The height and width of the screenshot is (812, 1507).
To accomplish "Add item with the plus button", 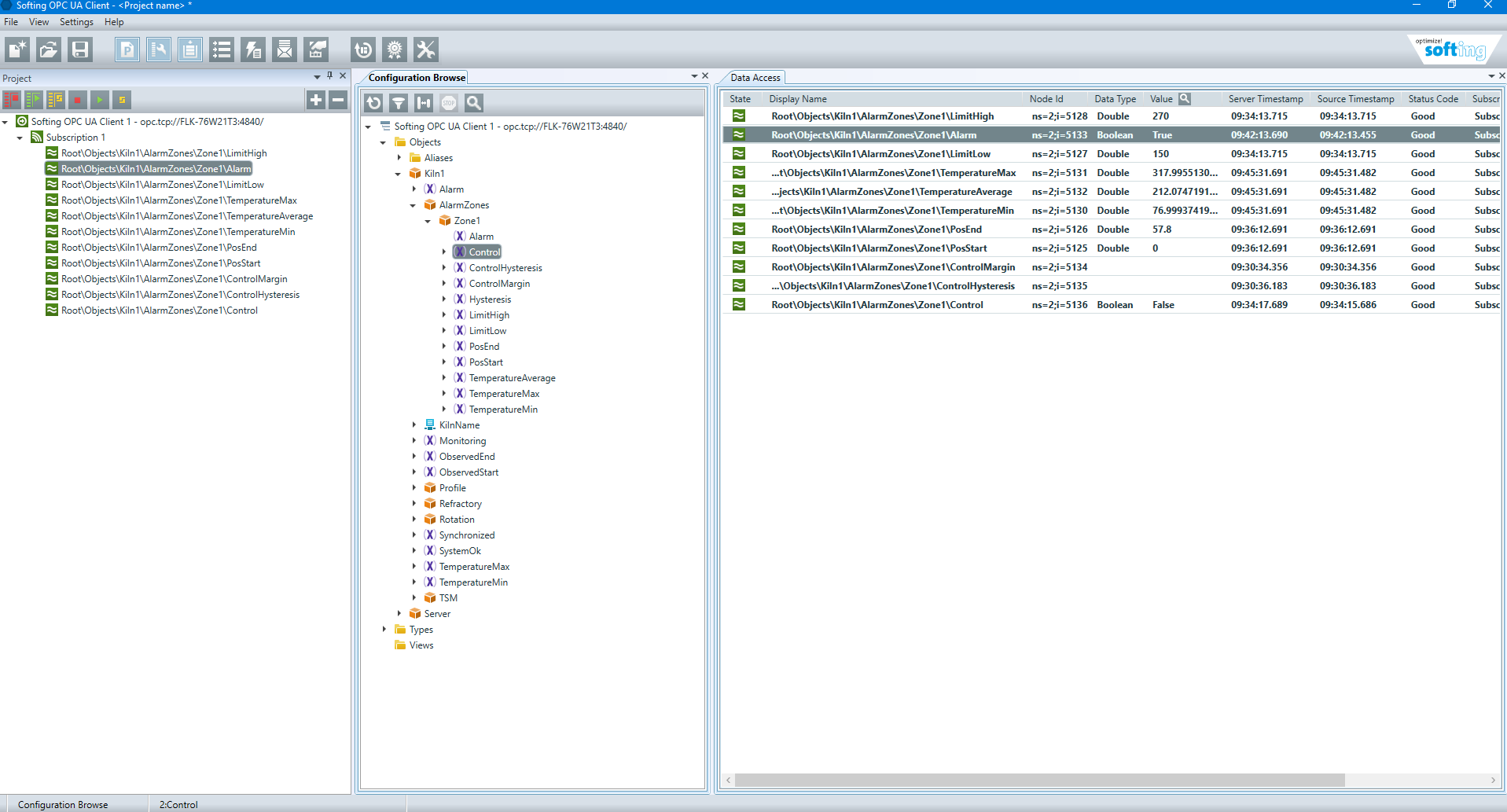I will pyautogui.click(x=316, y=100).
